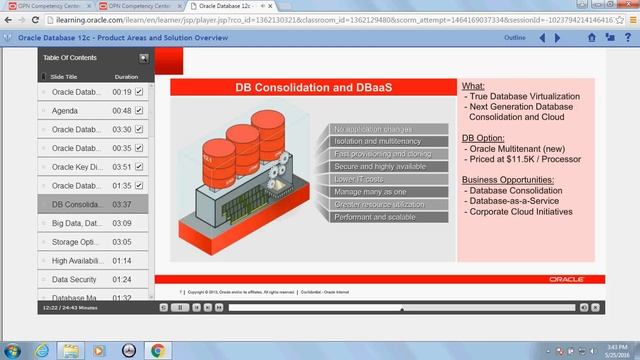Click the Slide Title column header
This screenshot has width=640, height=360.
pyautogui.click(x=63, y=77)
